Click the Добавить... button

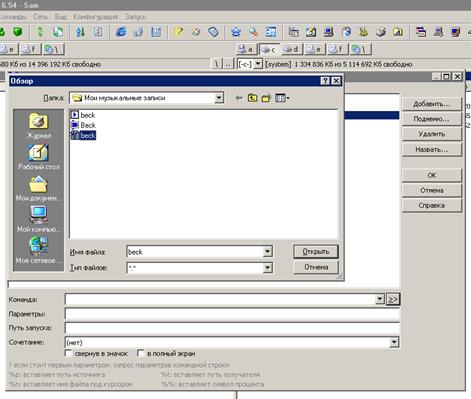(432, 104)
